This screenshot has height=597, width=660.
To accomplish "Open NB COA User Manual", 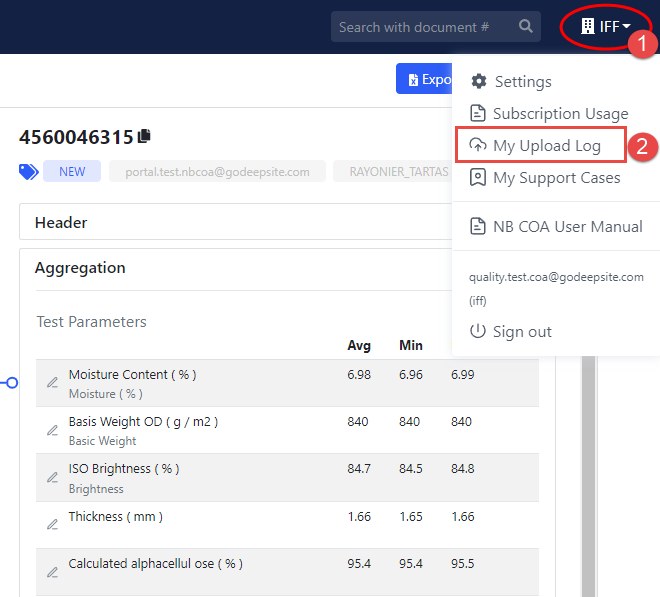I will (567, 226).
